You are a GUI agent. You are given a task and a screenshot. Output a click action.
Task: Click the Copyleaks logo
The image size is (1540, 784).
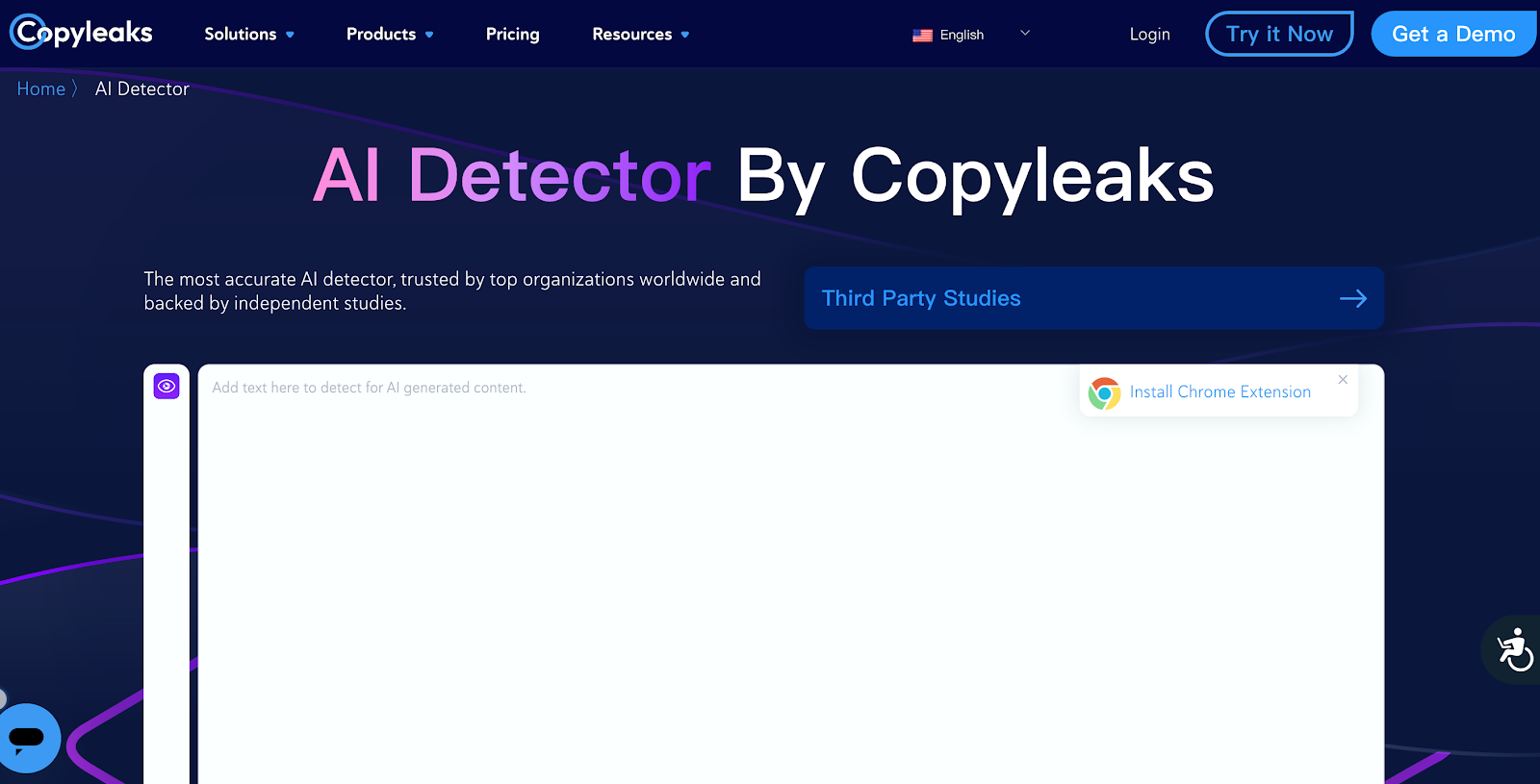(x=81, y=33)
